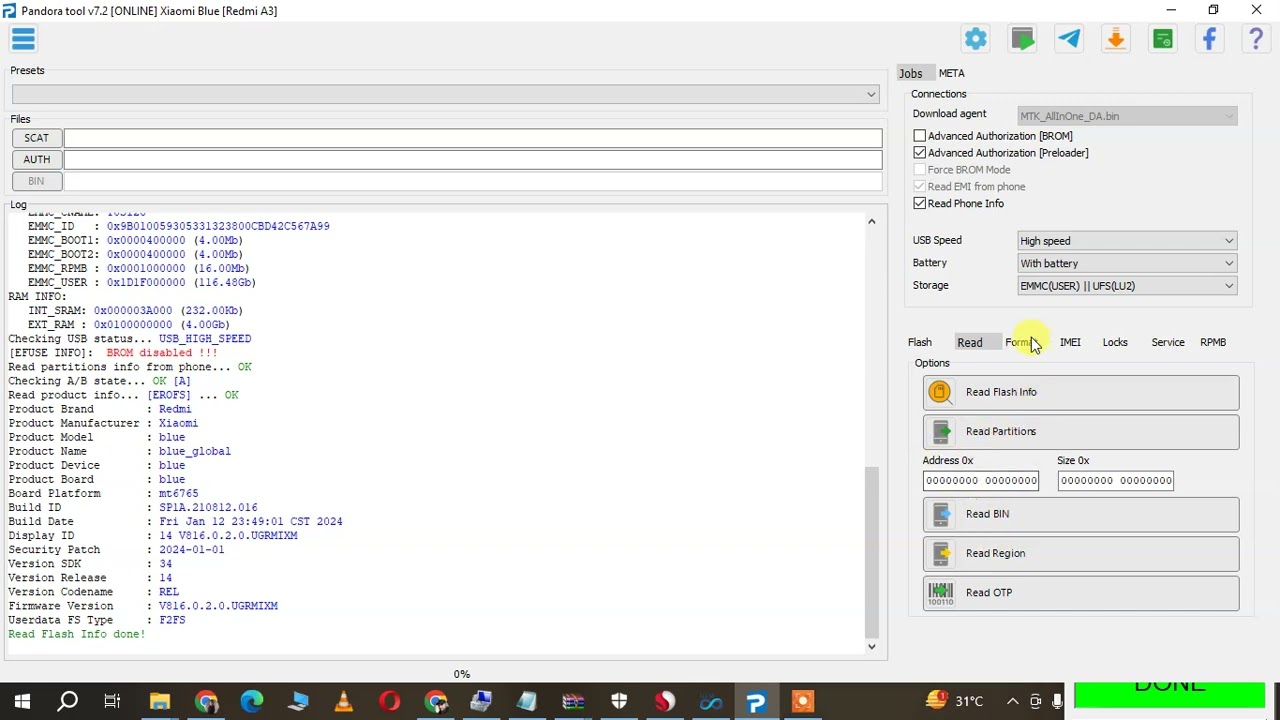
Task: Switch to the Pandora tool taskbar icon
Action: pos(757,701)
